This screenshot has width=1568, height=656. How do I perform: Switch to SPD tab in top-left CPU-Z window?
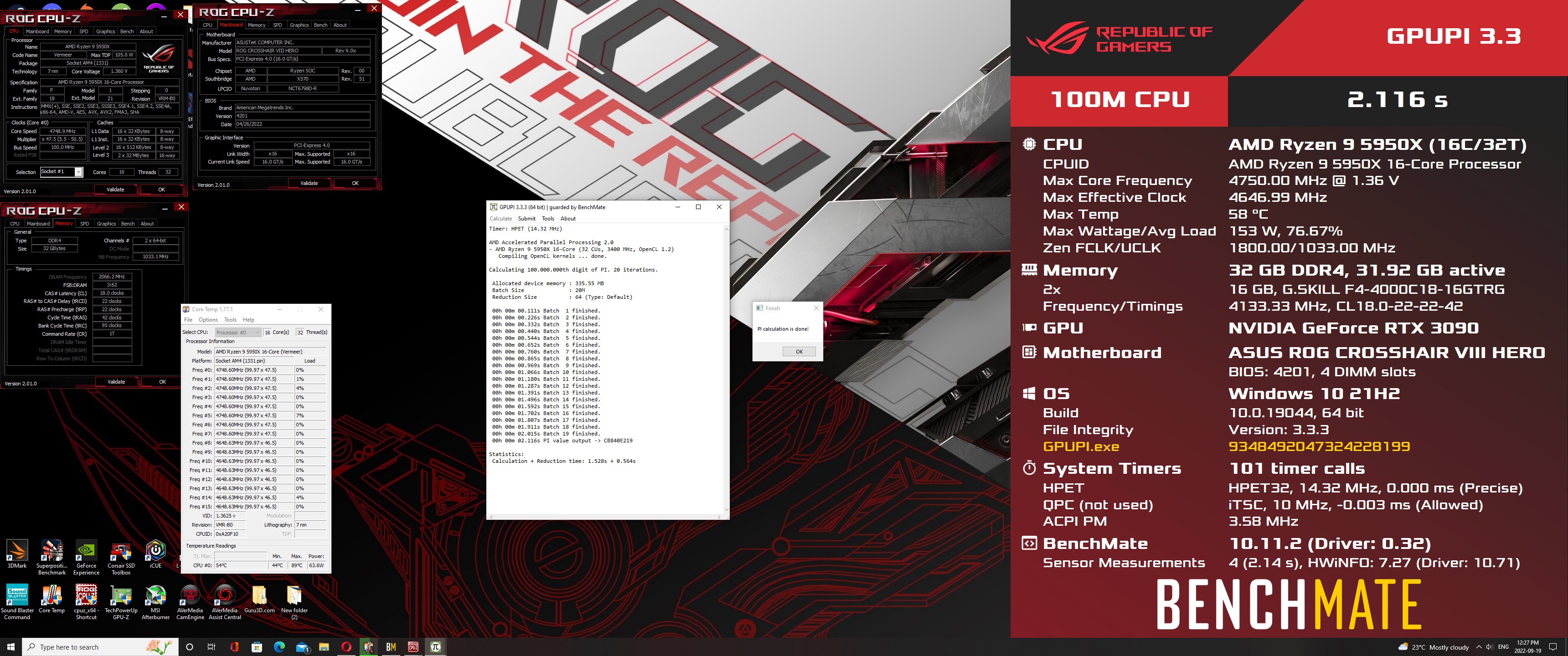point(83,31)
